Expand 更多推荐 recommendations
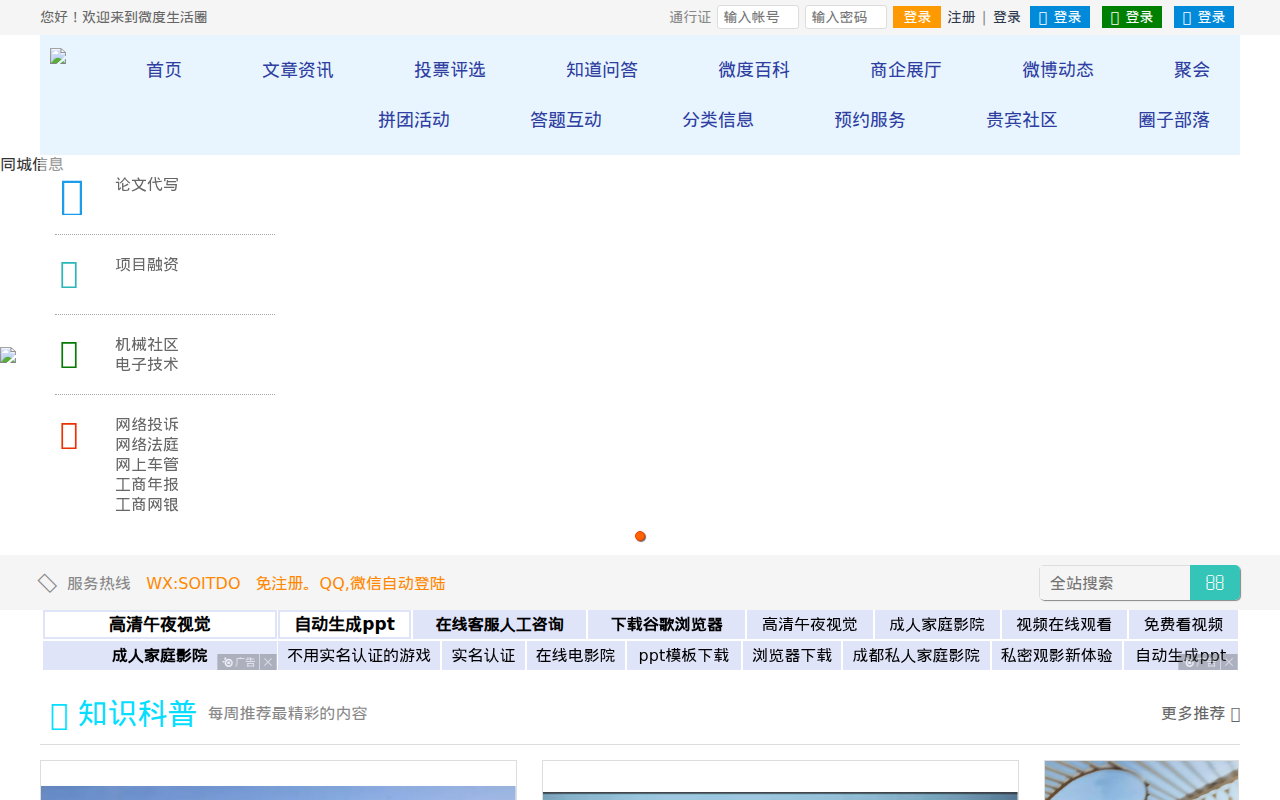 tap(1193, 713)
